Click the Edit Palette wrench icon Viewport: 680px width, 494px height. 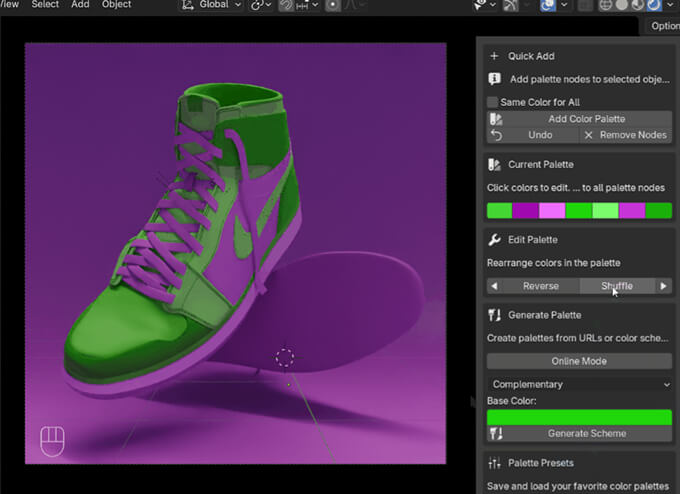(x=494, y=240)
